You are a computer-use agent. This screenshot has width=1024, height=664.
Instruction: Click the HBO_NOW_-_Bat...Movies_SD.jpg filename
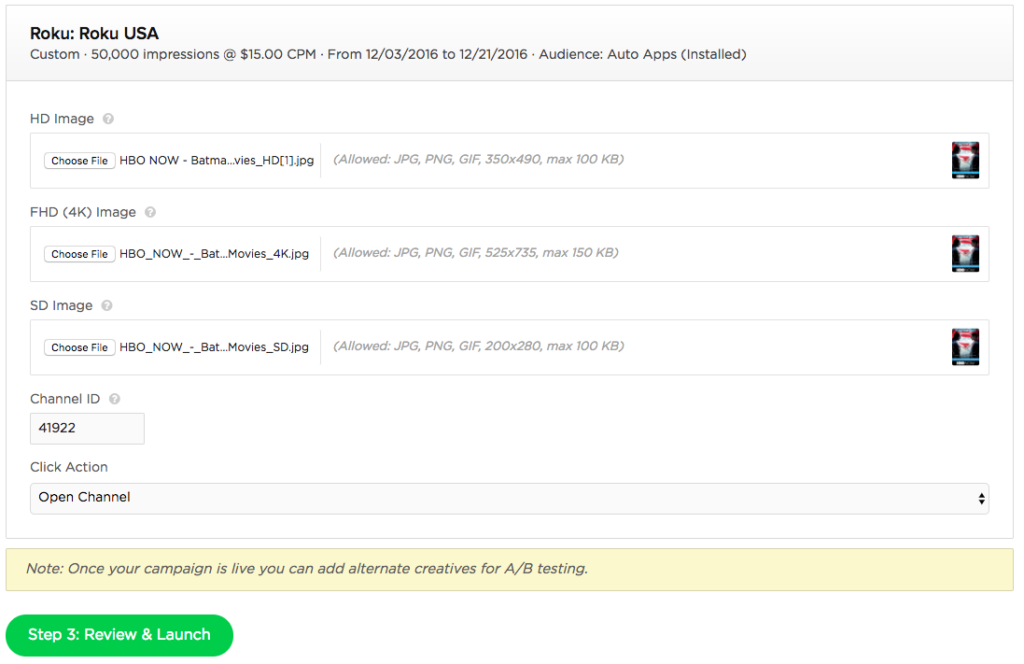(214, 347)
